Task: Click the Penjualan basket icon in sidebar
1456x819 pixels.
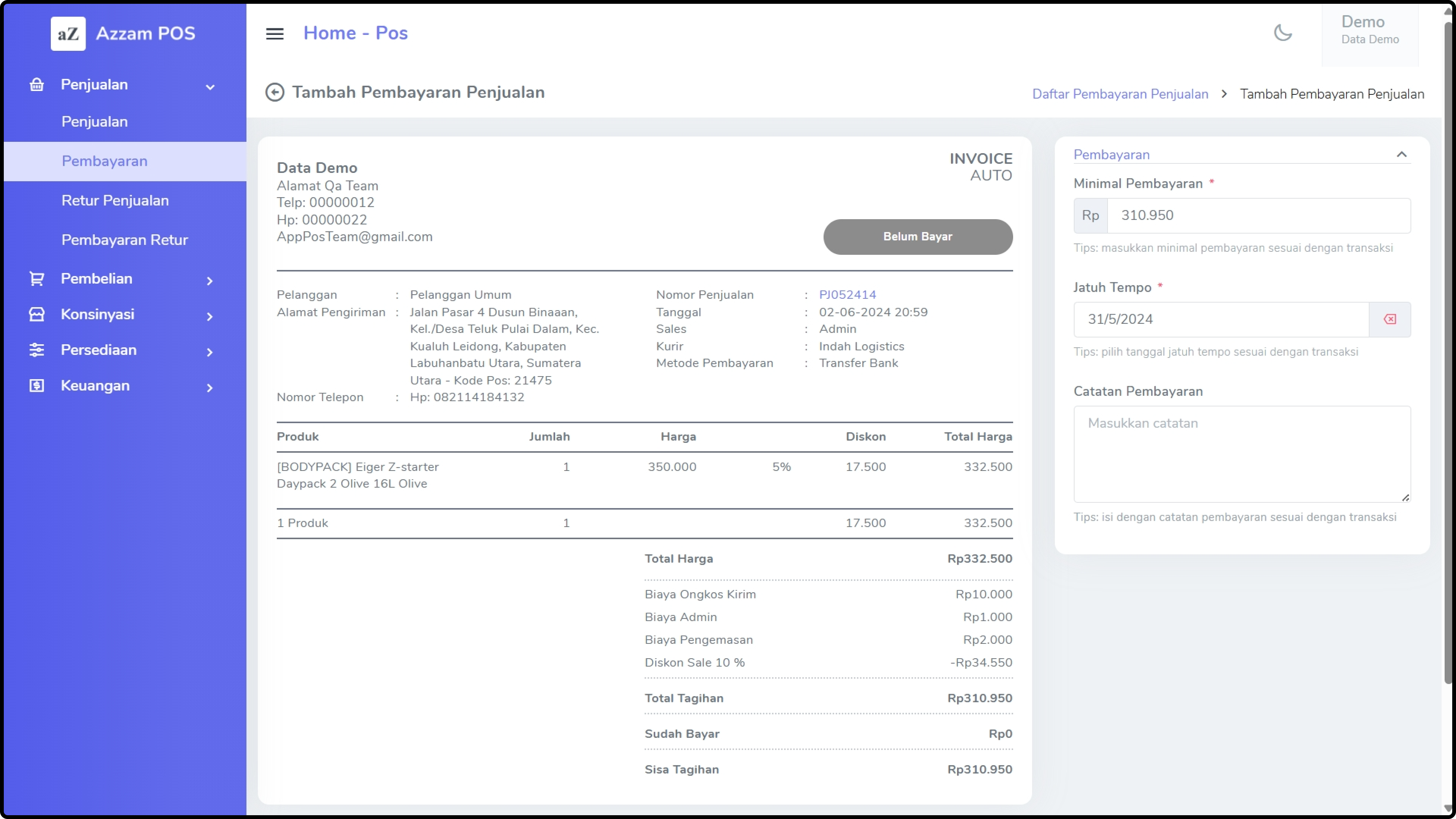Action: pyautogui.click(x=37, y=85)
